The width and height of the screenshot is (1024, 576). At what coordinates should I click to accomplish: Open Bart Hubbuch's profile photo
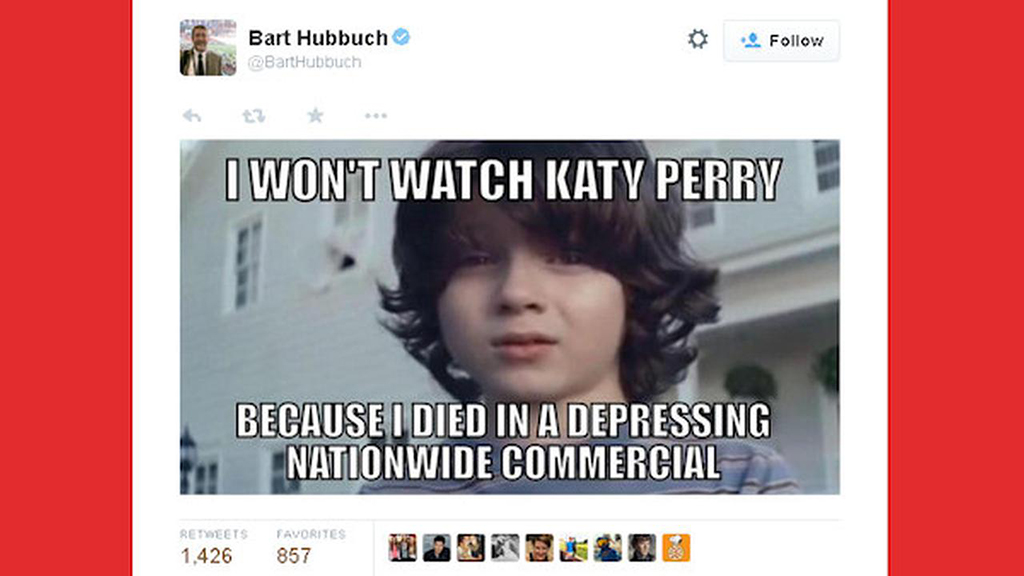pyautogui.click(x=208, y=48)
